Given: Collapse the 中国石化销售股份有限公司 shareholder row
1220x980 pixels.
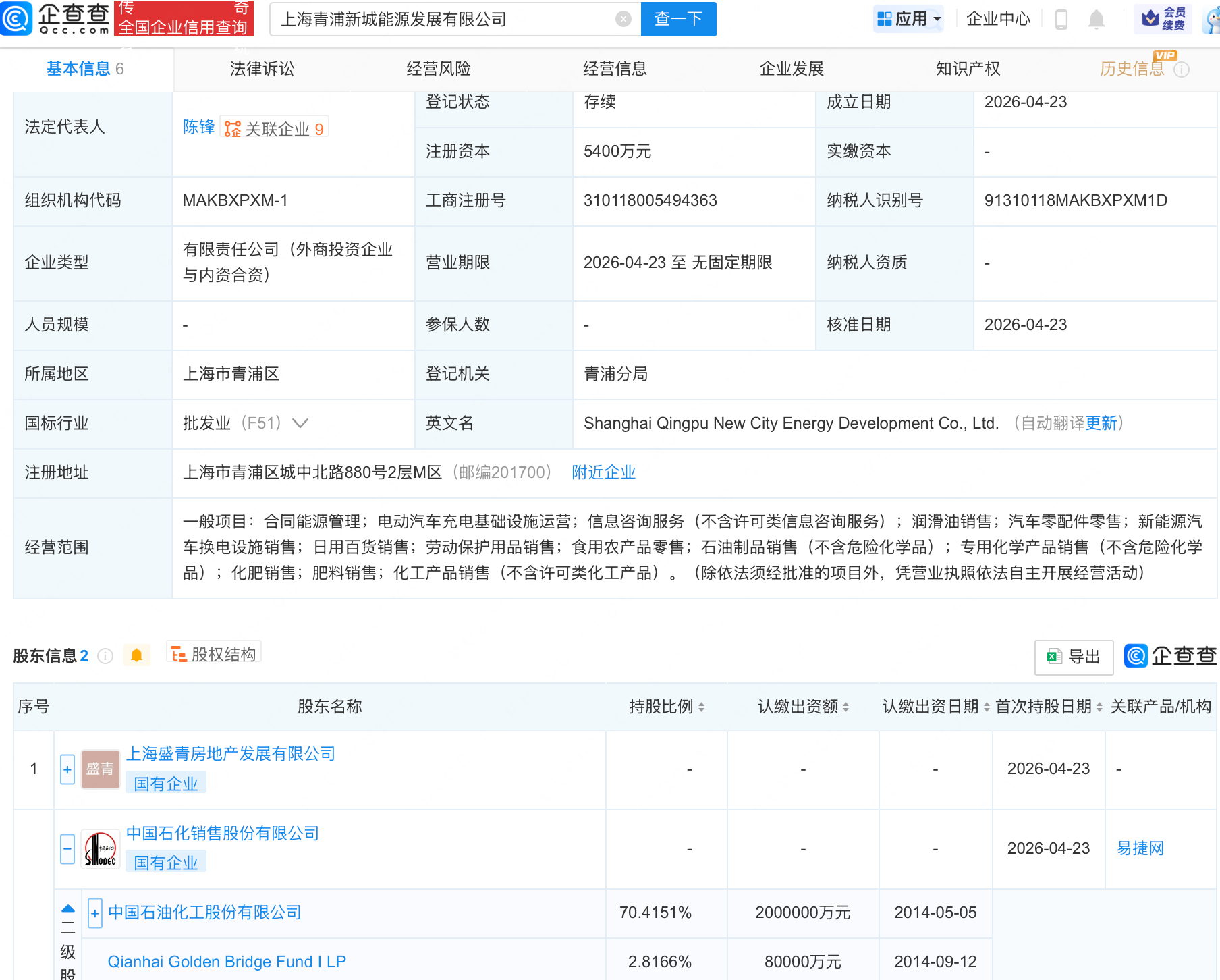Looking at the screenshot, I should tap(67, 849).
